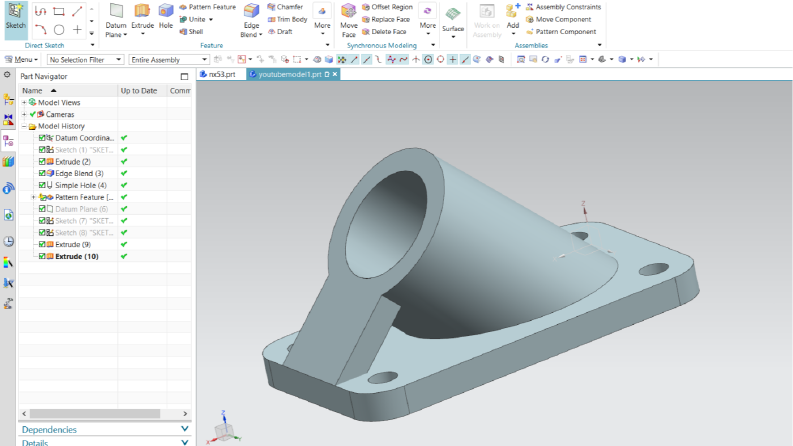Toggle the Extrude (10) checkbox
This screenshot has height=446, width=793.
[x=42, y=256]
